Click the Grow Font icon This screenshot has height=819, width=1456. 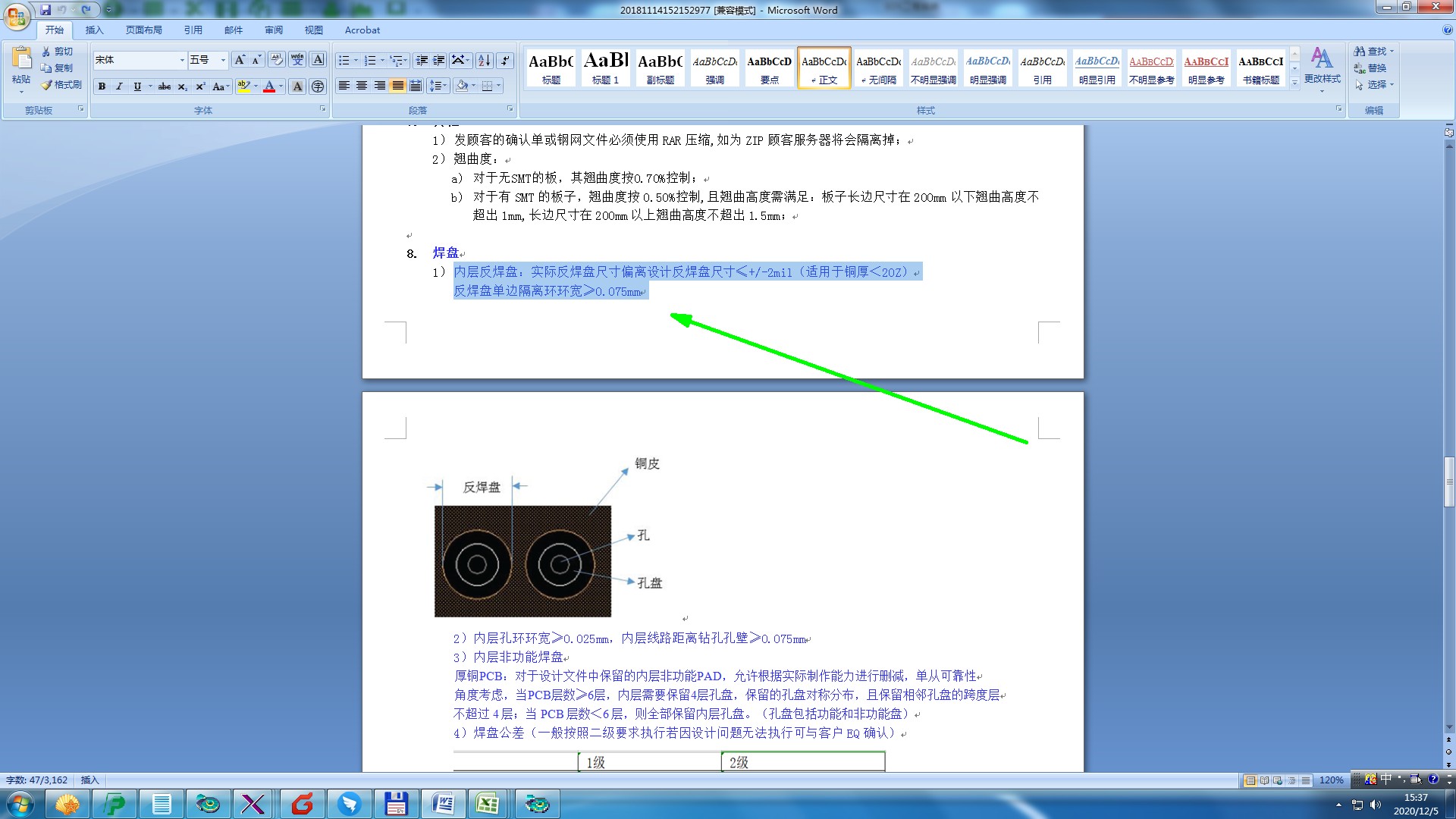[239, 60]
